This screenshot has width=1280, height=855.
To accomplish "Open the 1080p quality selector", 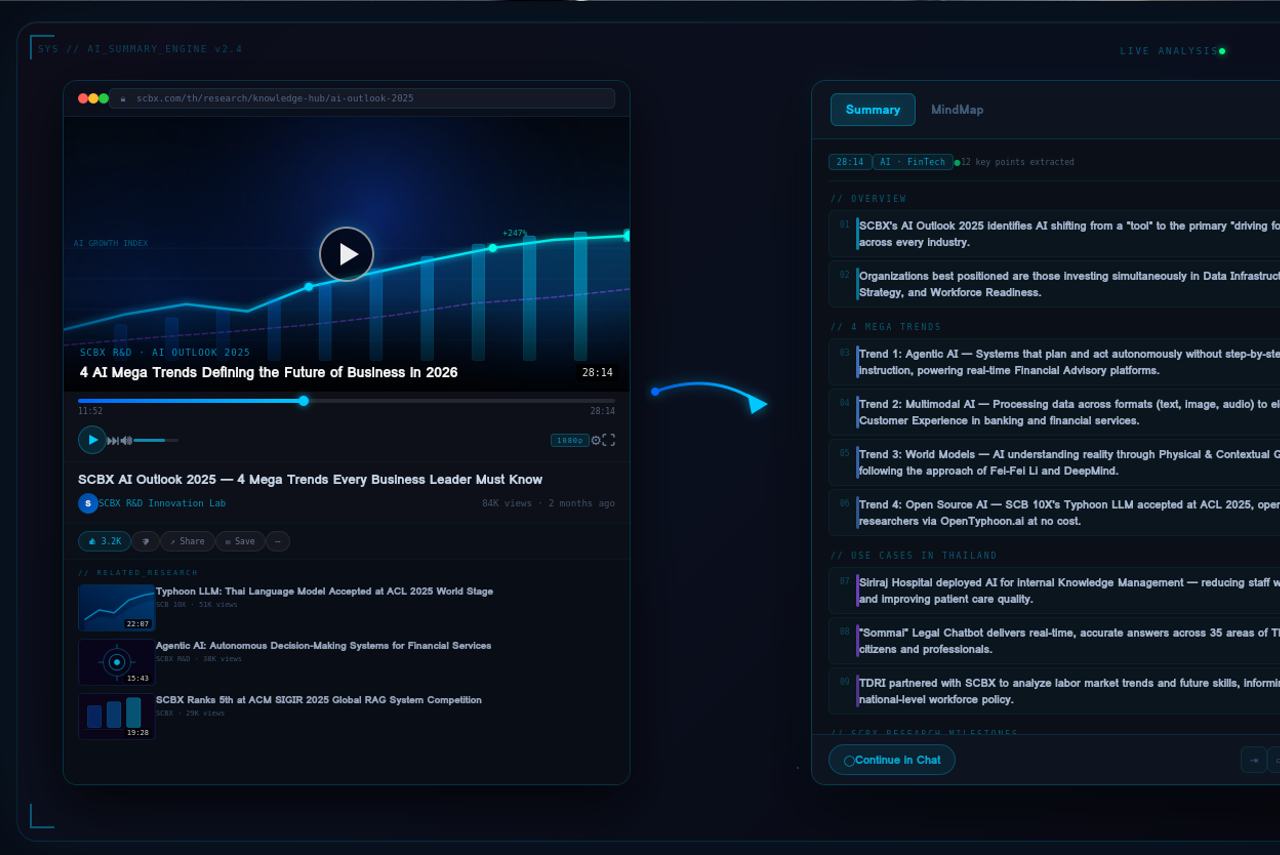I will pyautogui.click(x=569, y=440).
